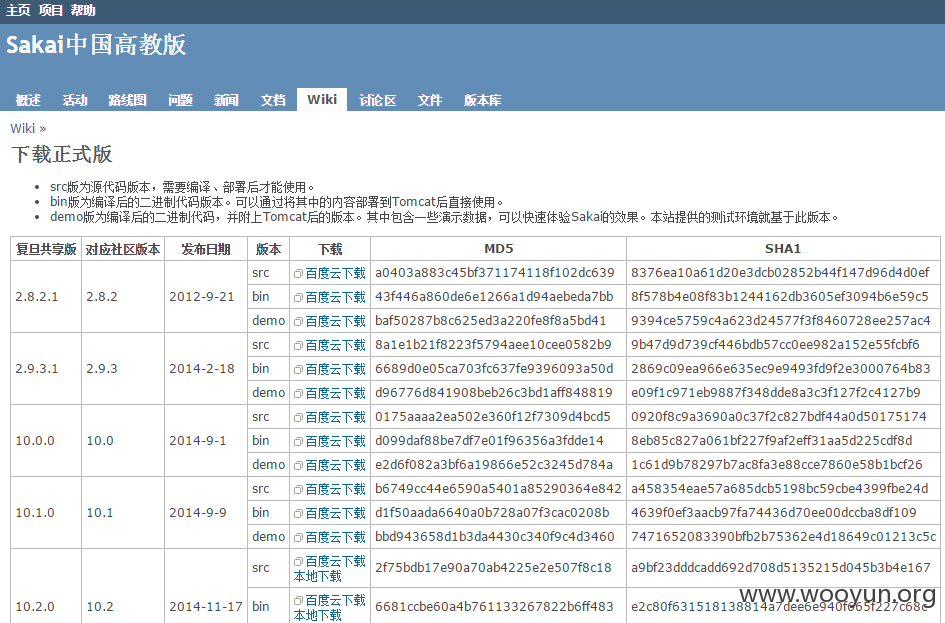
Task: Select the Wiki tab
Action: click(x=322, y=99)
